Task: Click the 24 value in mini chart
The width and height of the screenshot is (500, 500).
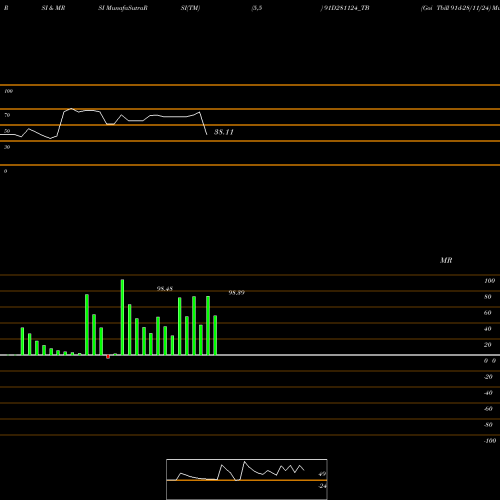Action: point(322,486)
